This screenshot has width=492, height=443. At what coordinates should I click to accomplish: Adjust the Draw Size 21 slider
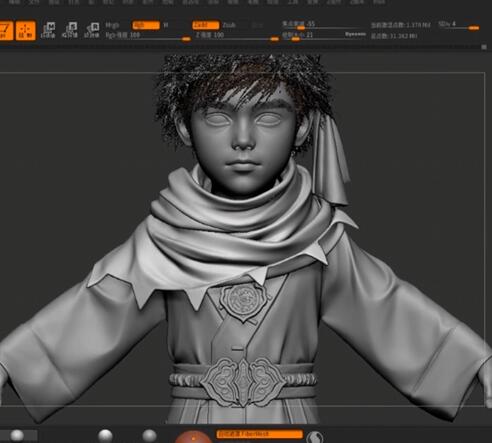point(312,36)
